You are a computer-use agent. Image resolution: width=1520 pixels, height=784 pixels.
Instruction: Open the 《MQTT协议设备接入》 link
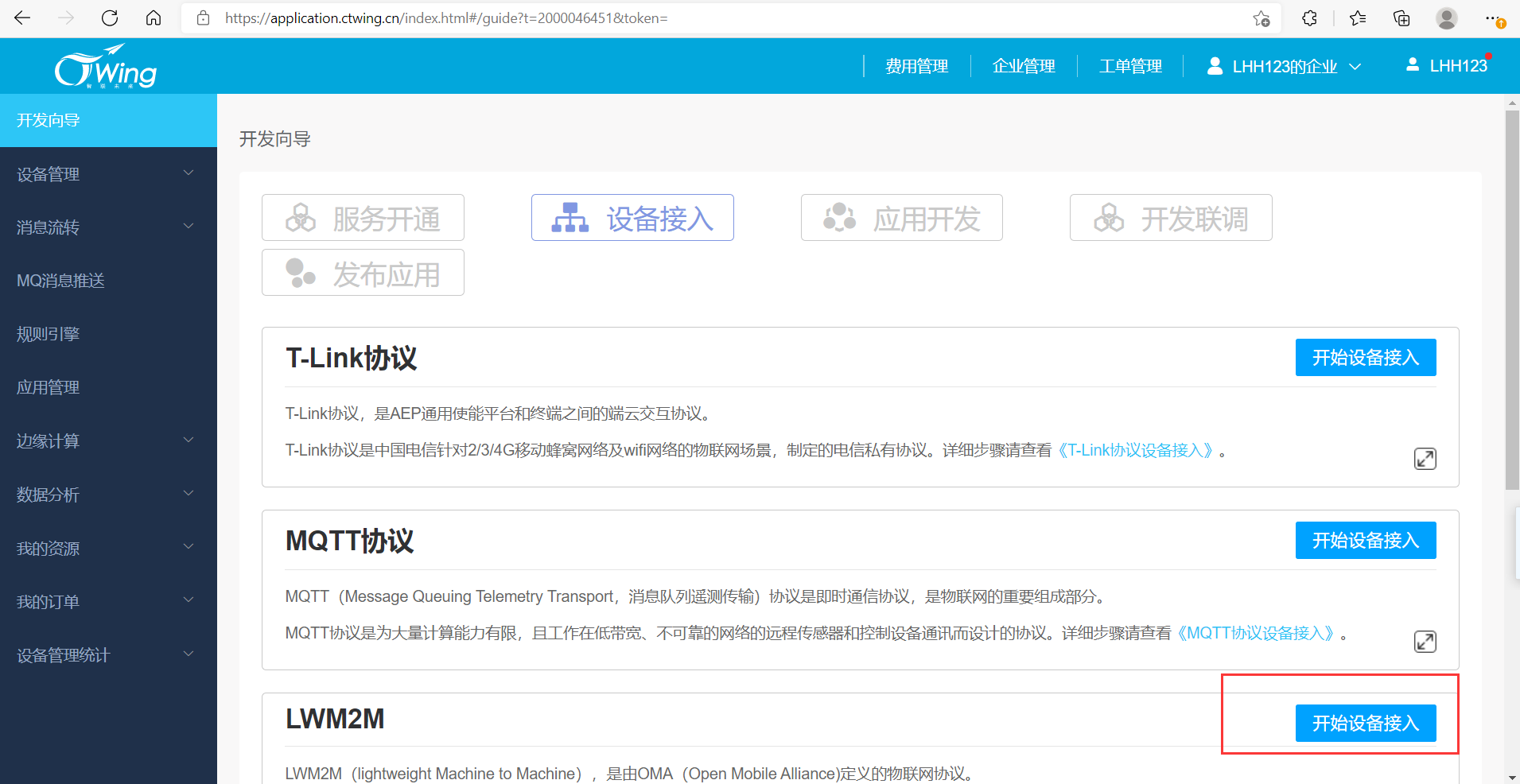1255,633
